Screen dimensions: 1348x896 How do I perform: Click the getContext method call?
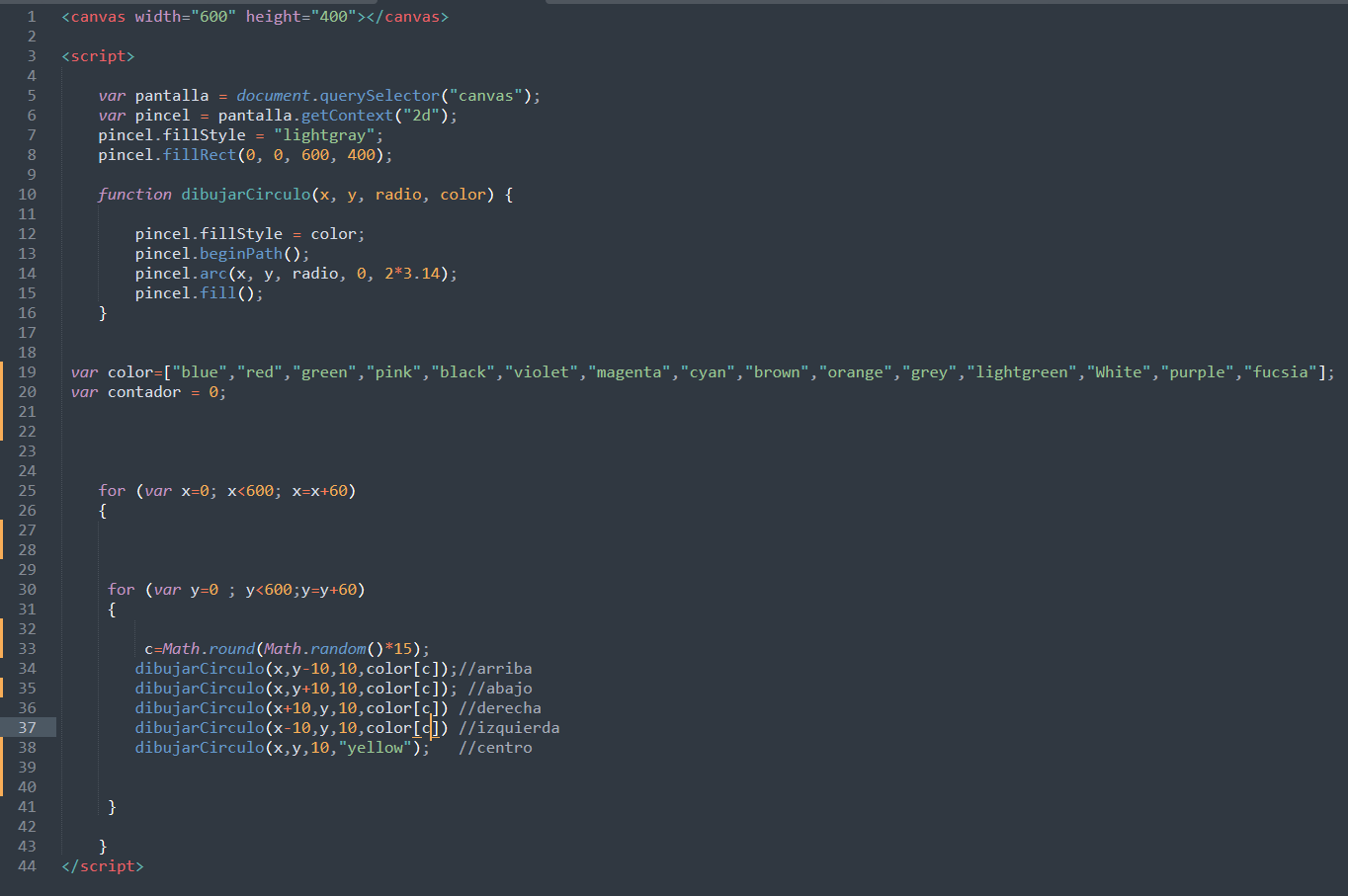tap(347, 116)
